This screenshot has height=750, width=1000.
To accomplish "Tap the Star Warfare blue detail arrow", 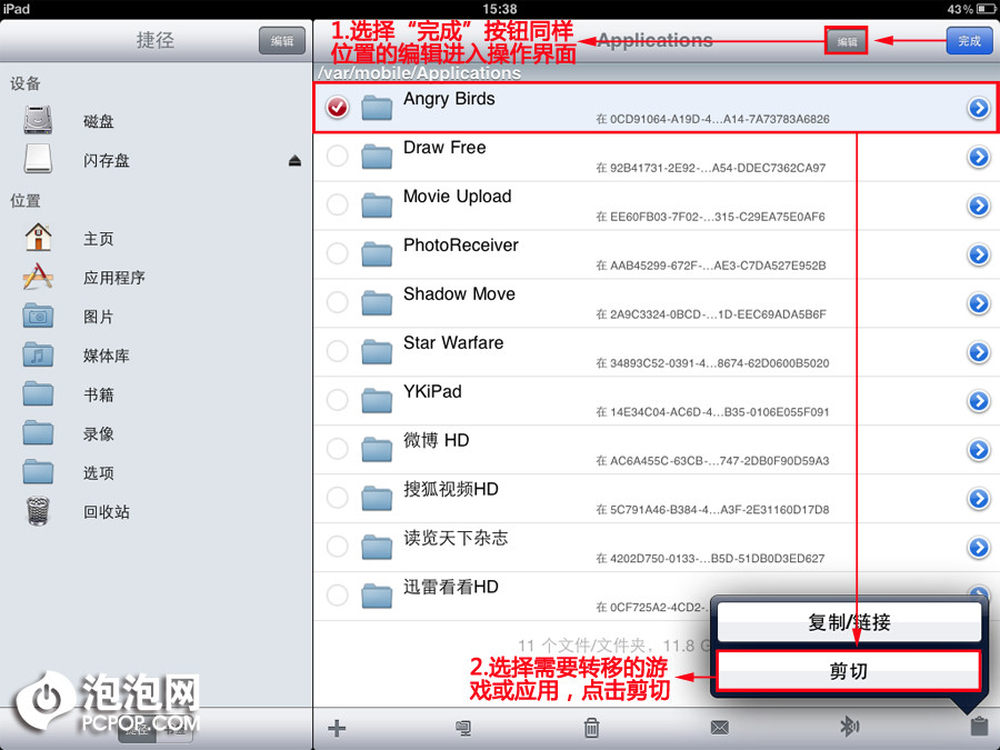I will coord(978,352).
